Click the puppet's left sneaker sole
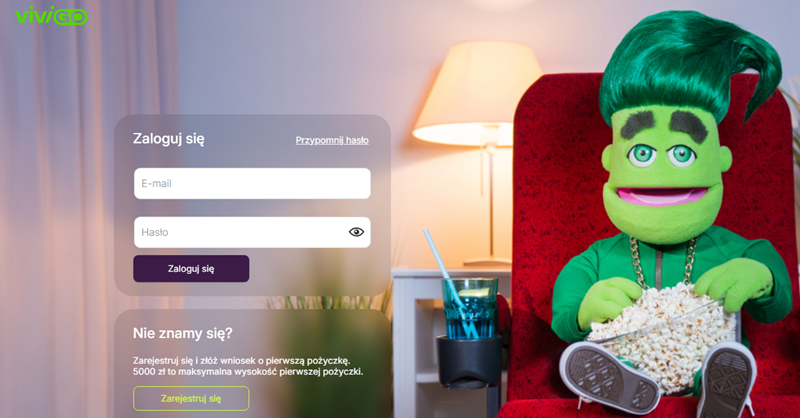 point(609,376)
